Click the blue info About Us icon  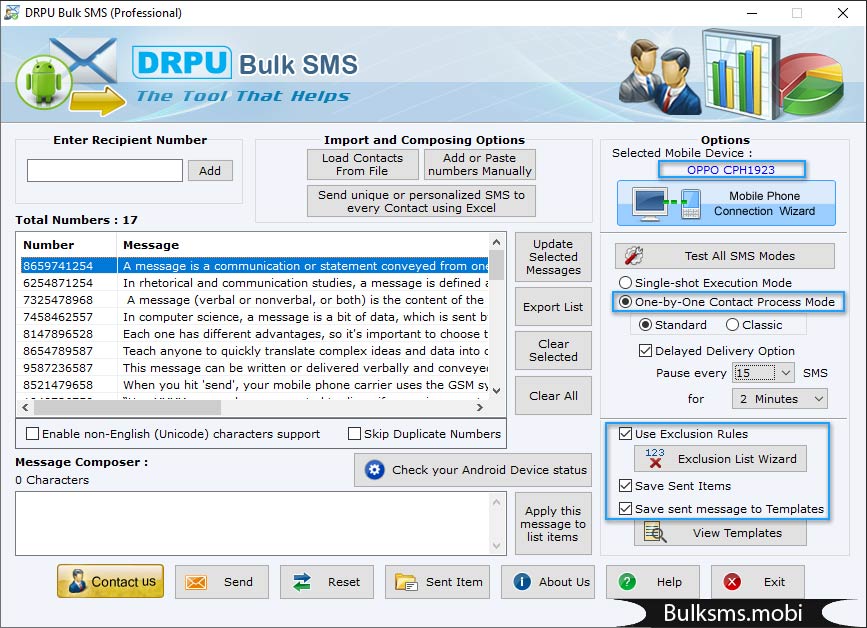tap(522, 582)
